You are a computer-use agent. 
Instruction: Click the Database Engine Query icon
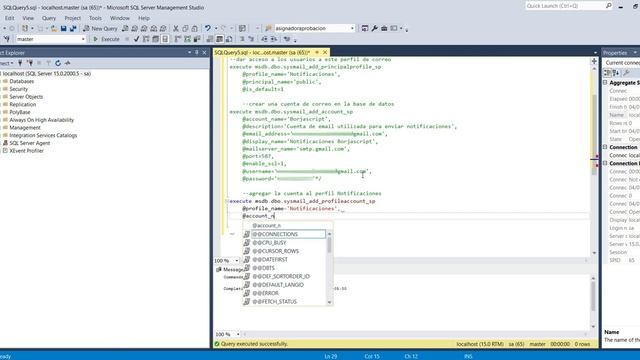[125, 28]
